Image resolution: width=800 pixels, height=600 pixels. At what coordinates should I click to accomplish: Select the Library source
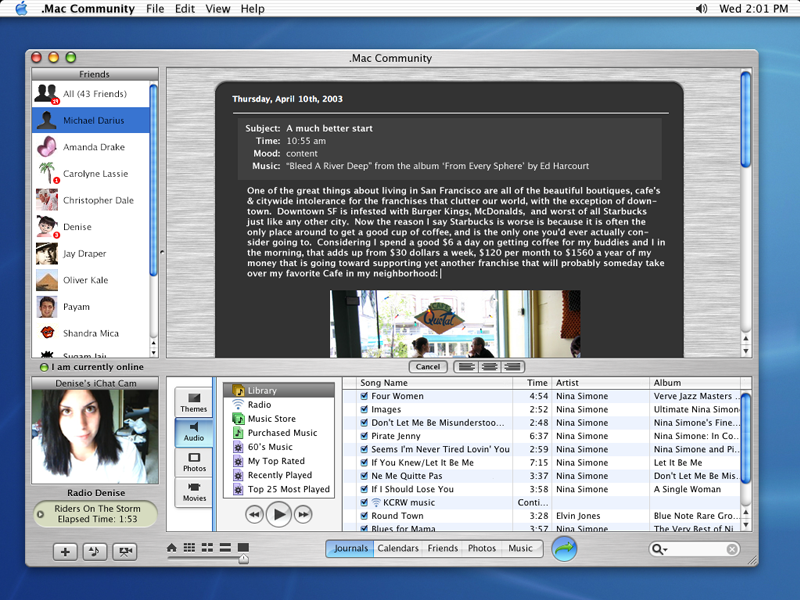[279, 390]
